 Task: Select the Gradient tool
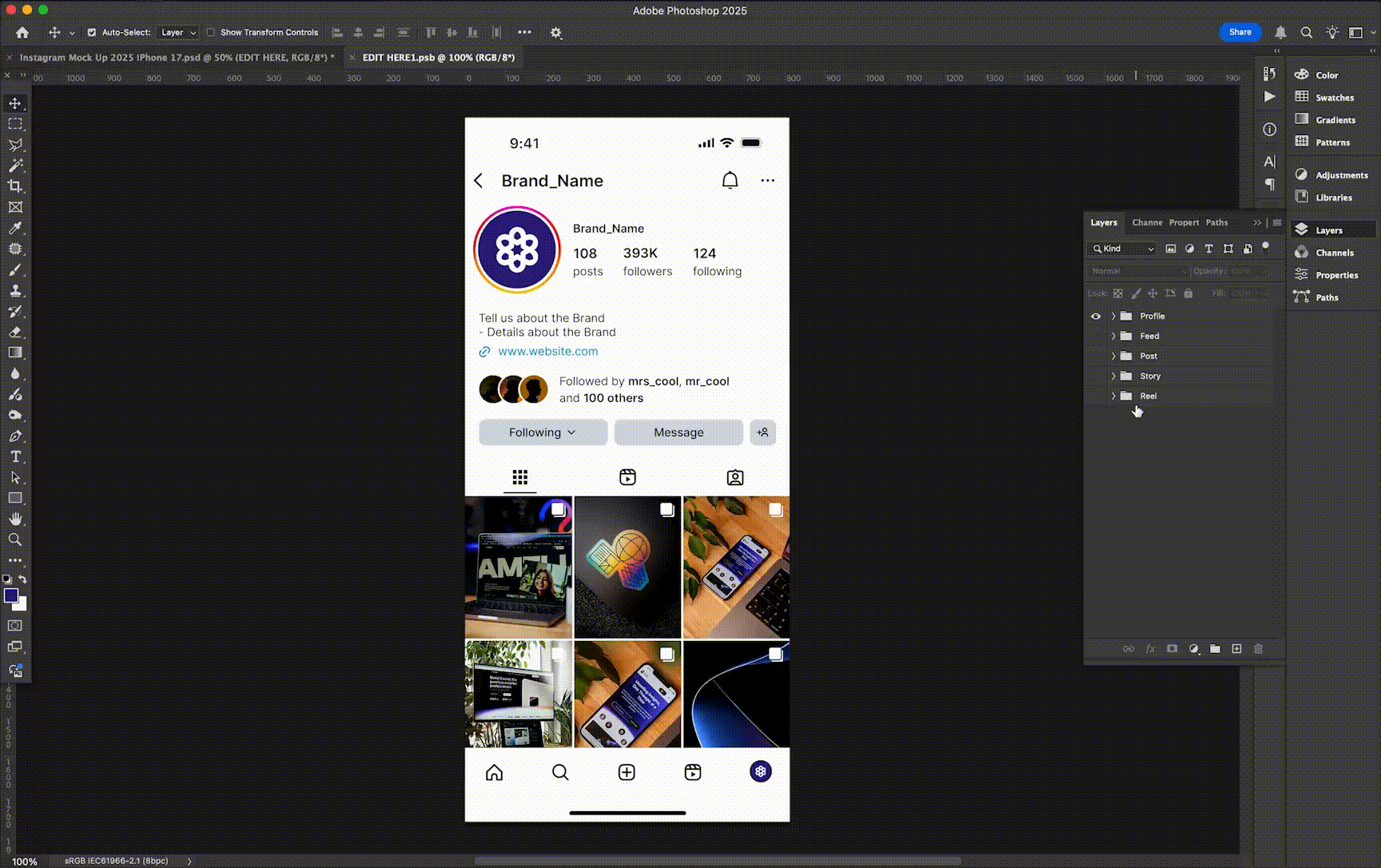coord(15,353)
